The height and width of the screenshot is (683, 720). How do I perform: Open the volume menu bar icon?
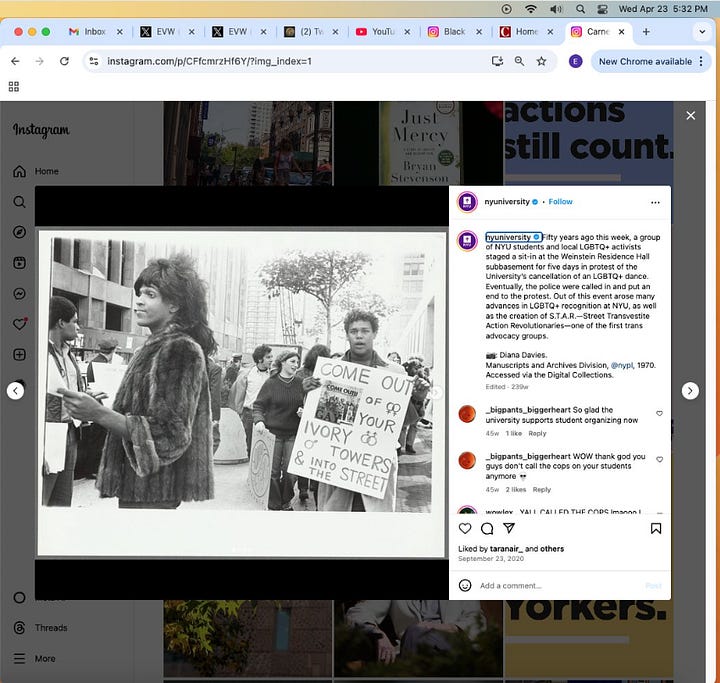point(556,9)
